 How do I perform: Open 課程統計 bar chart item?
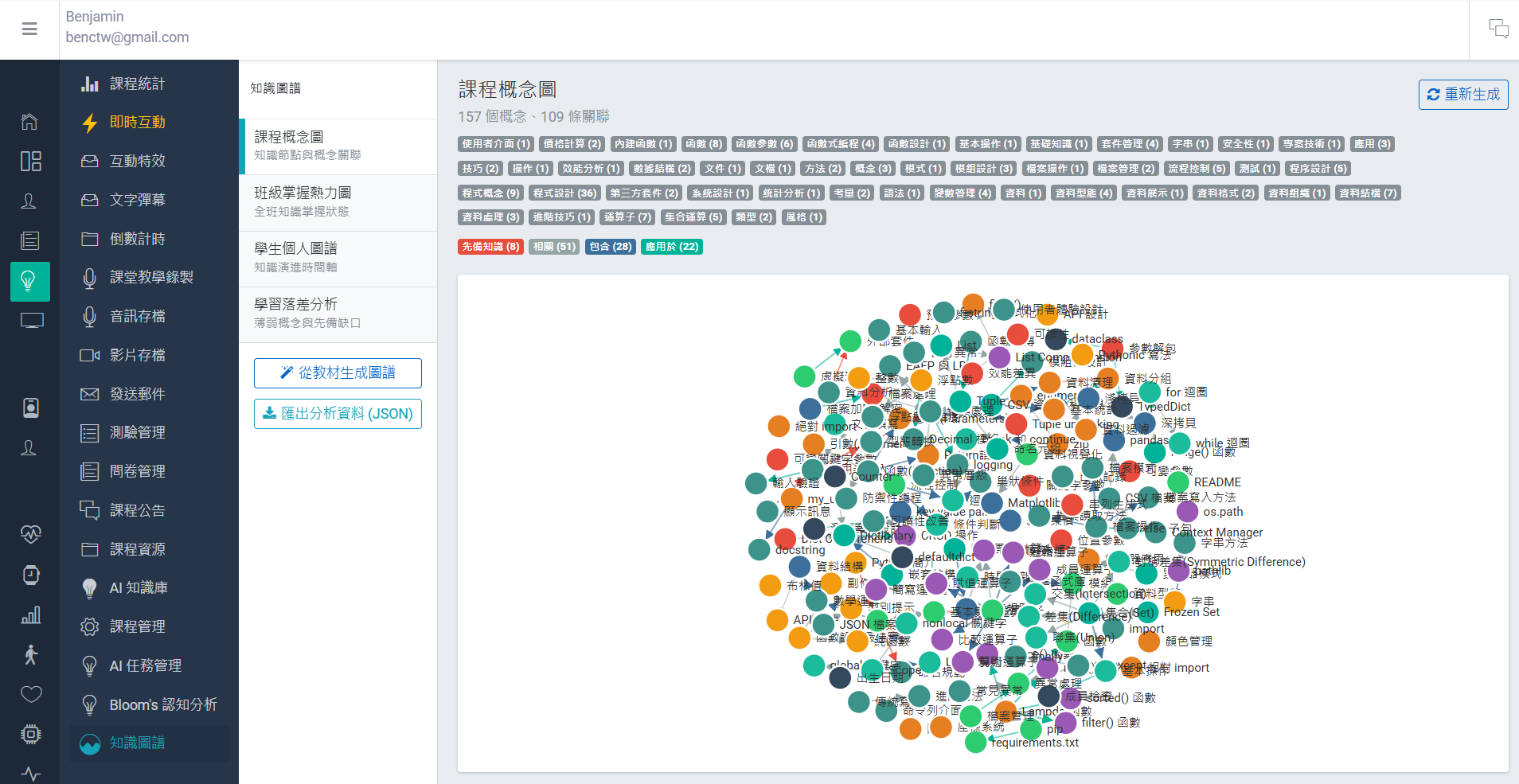[x=137, y=84]
